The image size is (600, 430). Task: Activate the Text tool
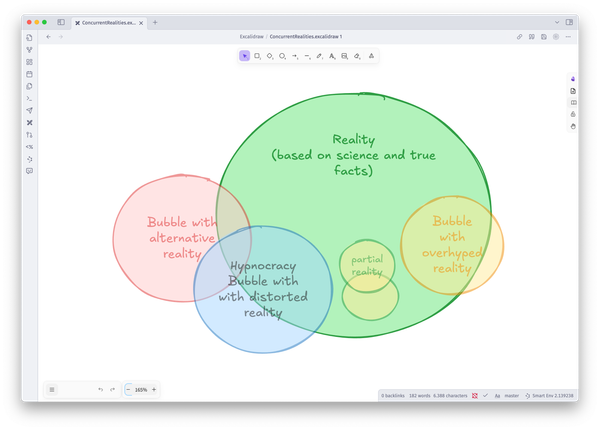click(332, 56)
